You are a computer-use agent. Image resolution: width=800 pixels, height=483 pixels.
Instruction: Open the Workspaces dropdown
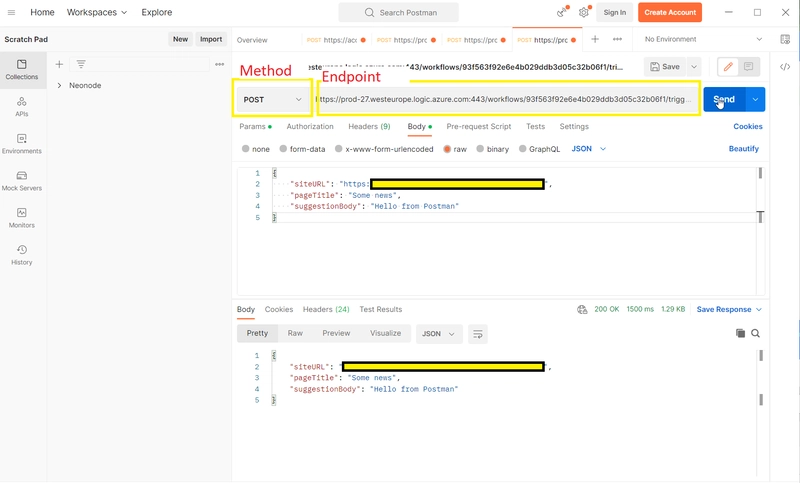click(96, 12)
